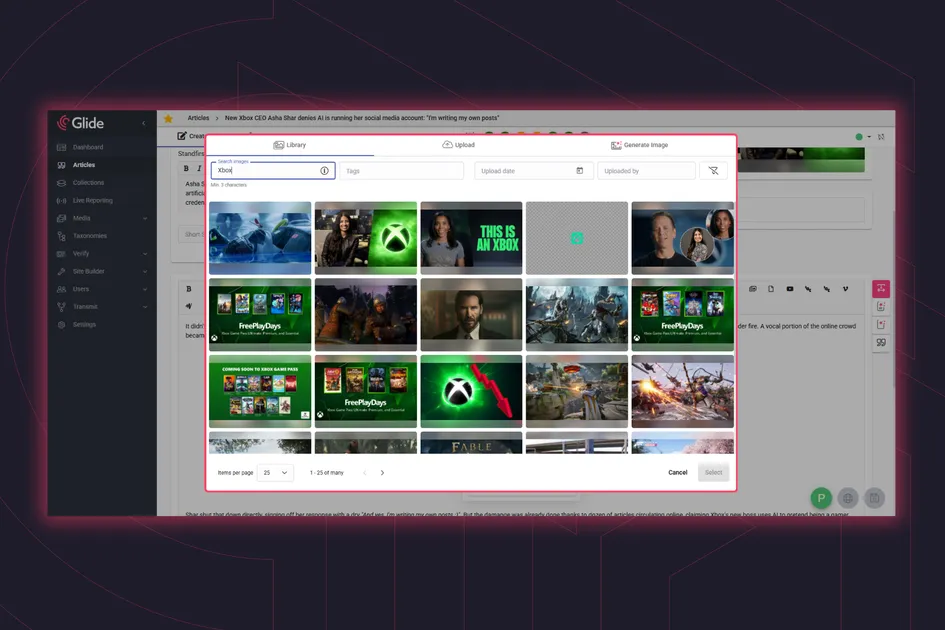Open the calendar icon in Upload date
This screenshot has width=945, height=630.
tap(579, 171)
